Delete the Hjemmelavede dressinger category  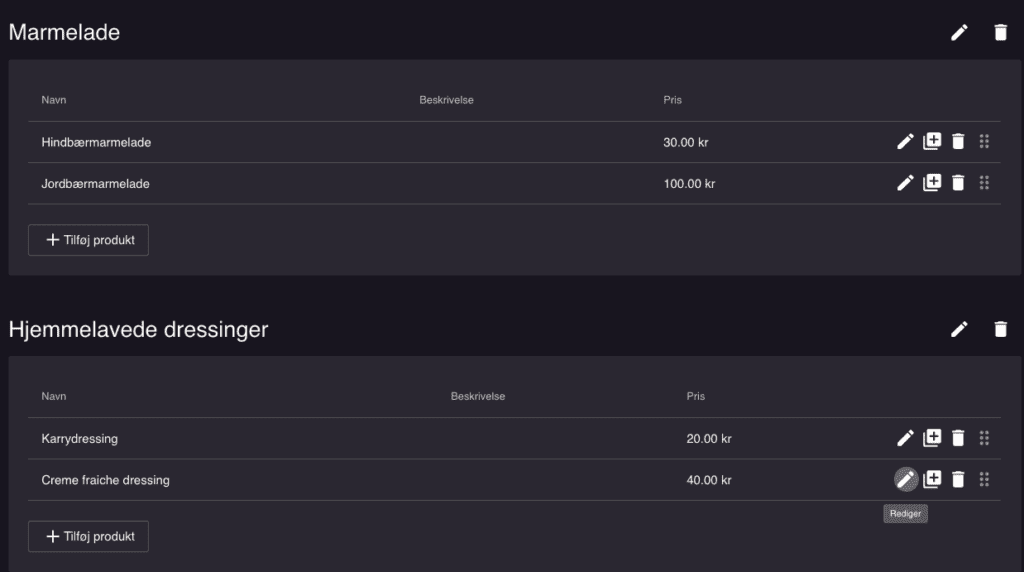tap(1000, 329)
